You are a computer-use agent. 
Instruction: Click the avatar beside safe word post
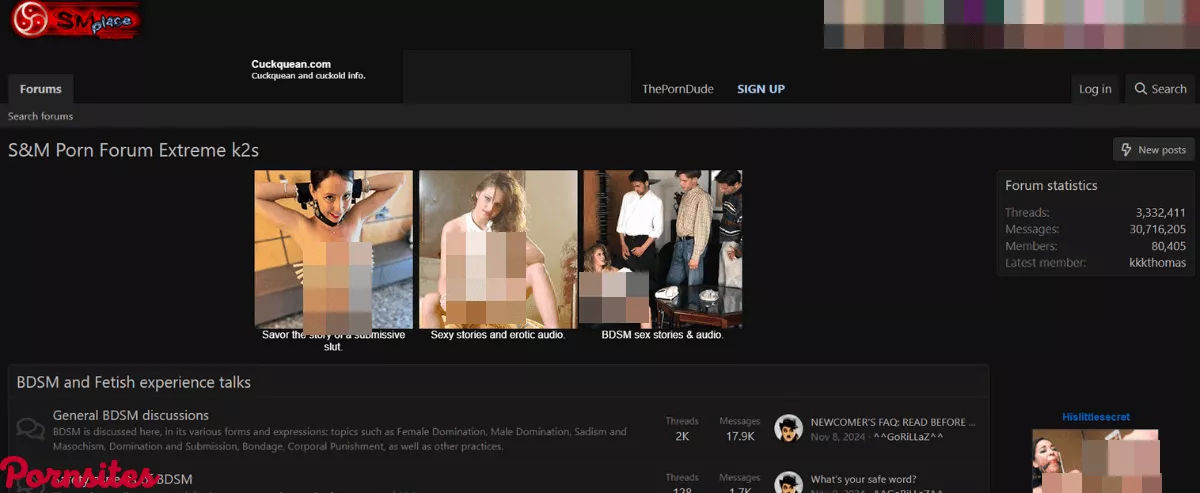coord(789,482)
